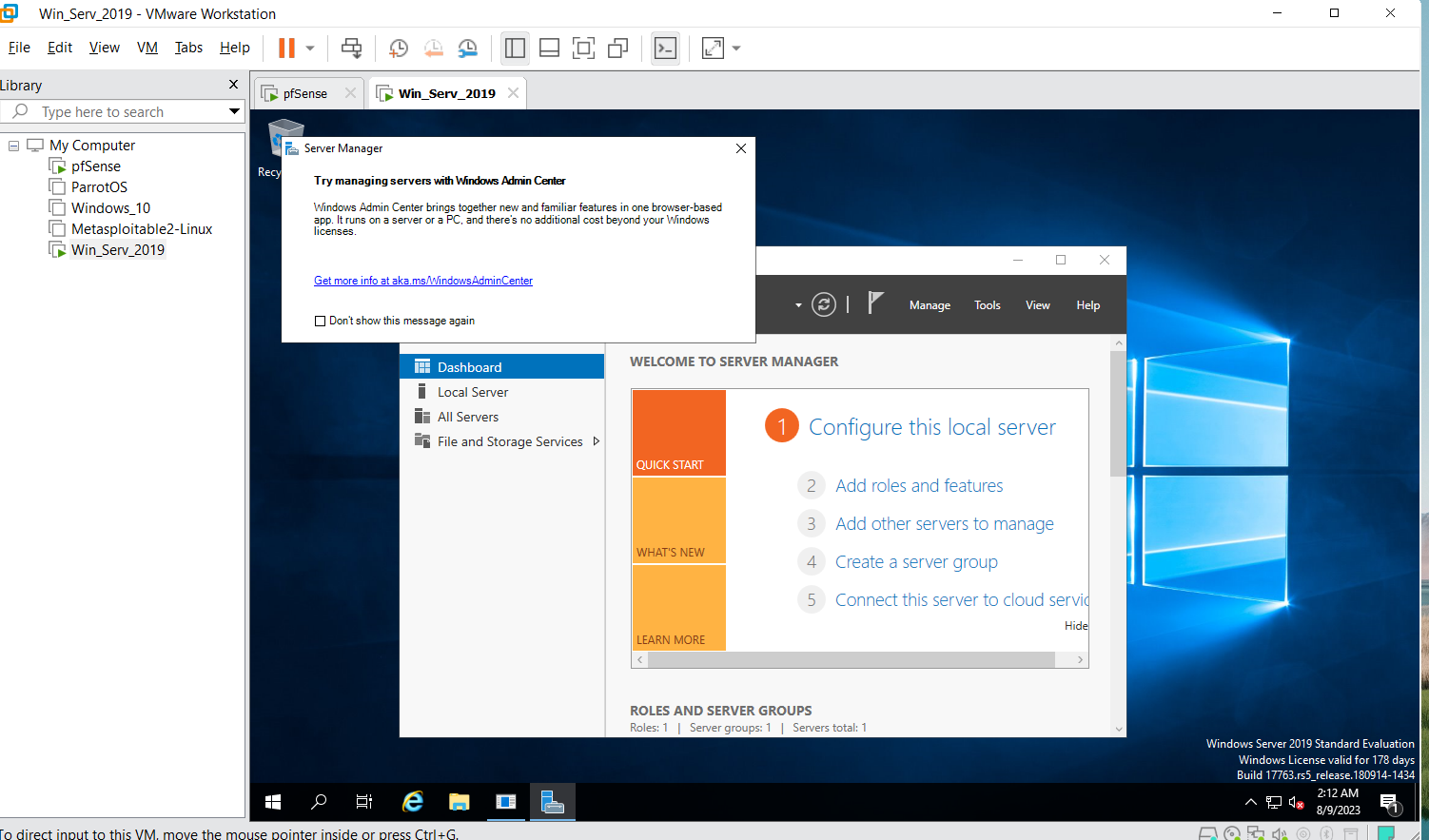Screen dimensions: 1429x840
Task: Click the Server Manager vertical scrollbar
Action: [1118, 414]
